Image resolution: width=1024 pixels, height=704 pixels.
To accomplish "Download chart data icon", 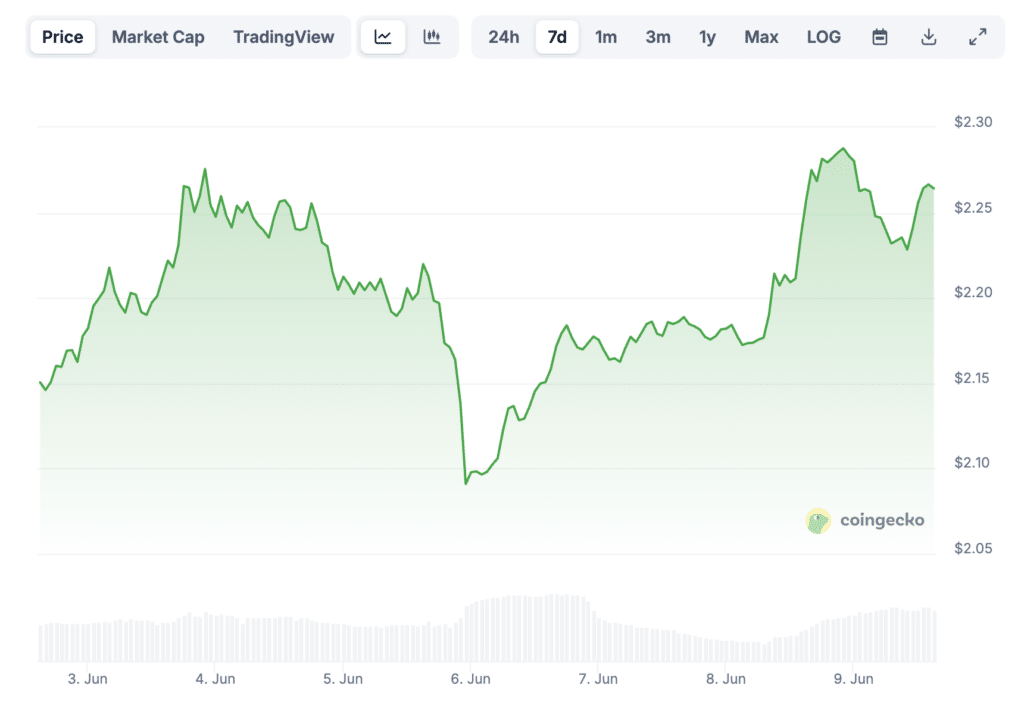I will pyautogui.click(x=928, y=37).
